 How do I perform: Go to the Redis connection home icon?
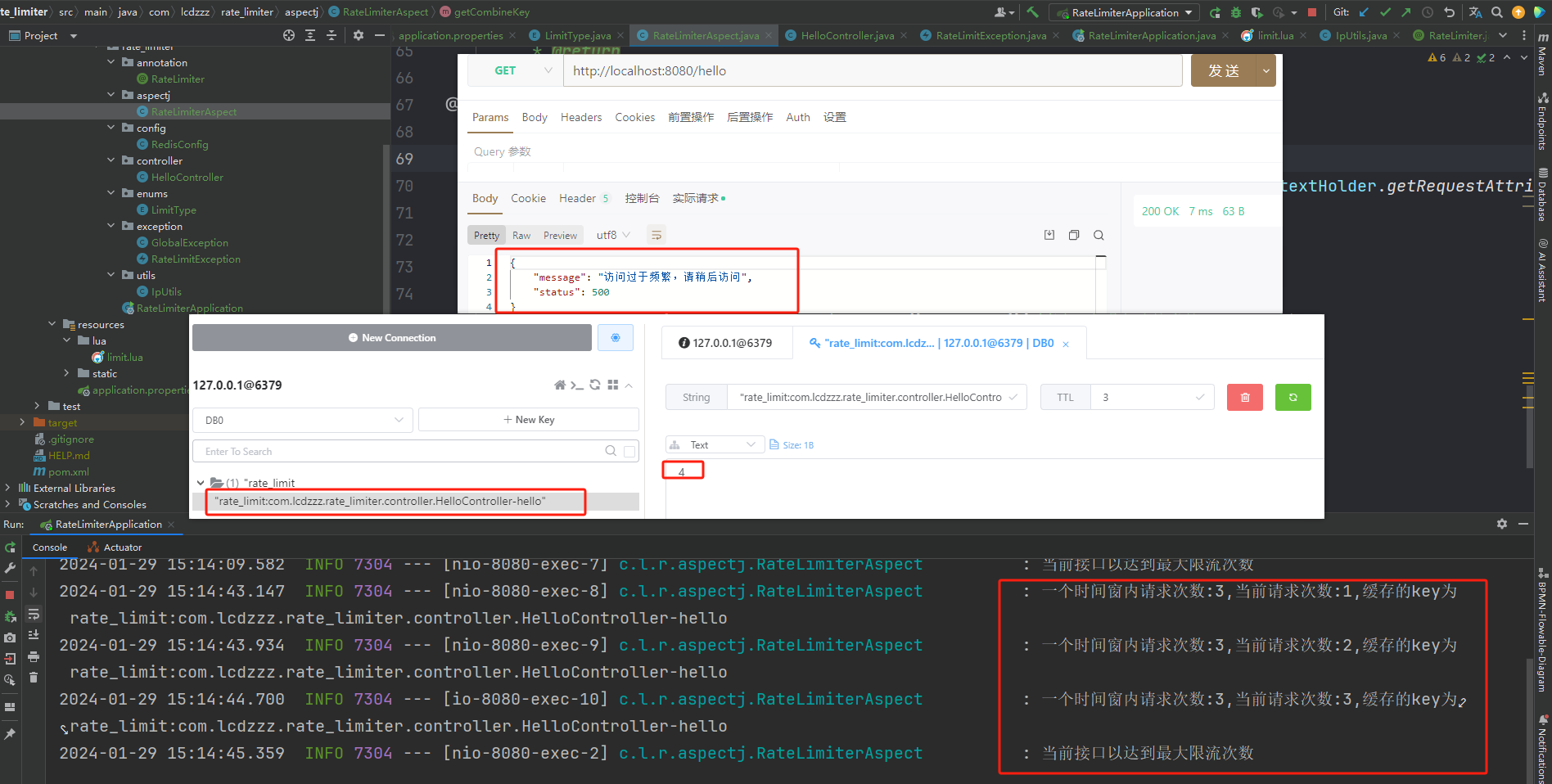coord(560,385)
